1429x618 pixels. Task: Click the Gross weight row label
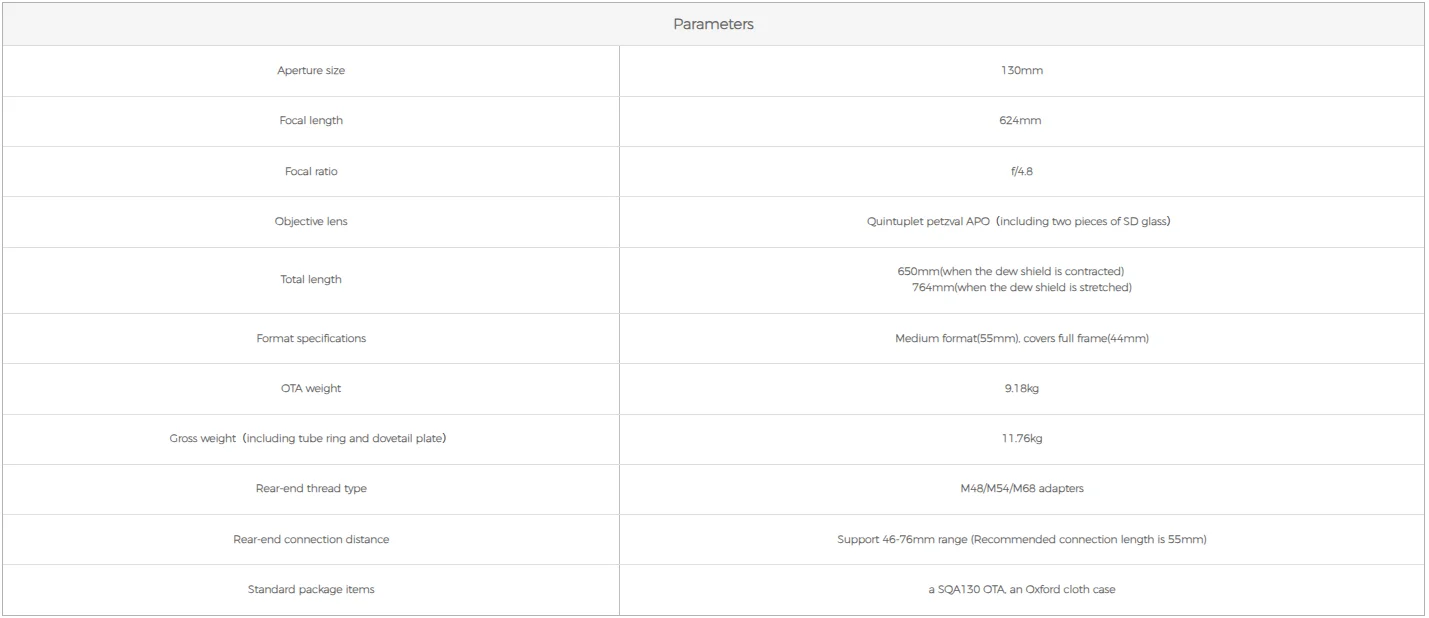(x=308, y=439)
